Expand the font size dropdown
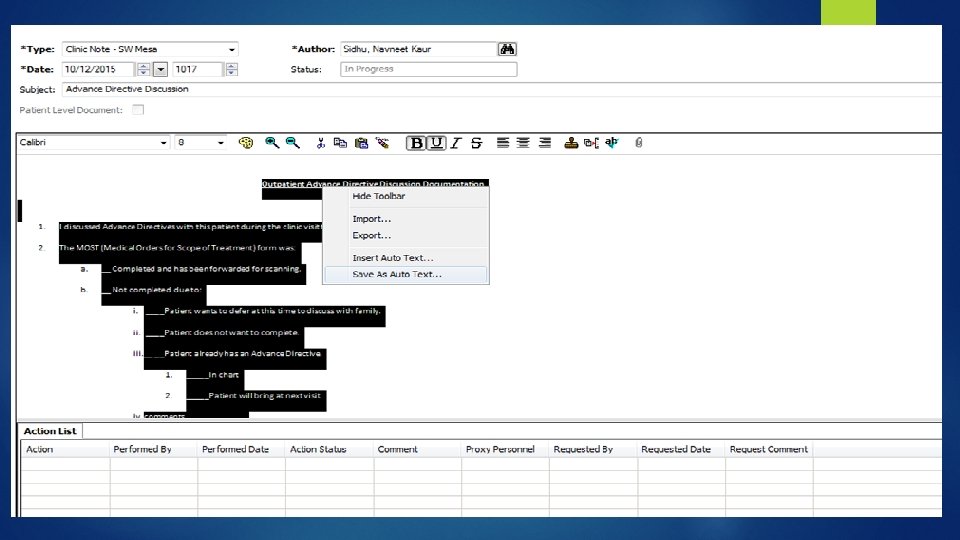This screenshot has width=960, height=540. click(220, 143)
